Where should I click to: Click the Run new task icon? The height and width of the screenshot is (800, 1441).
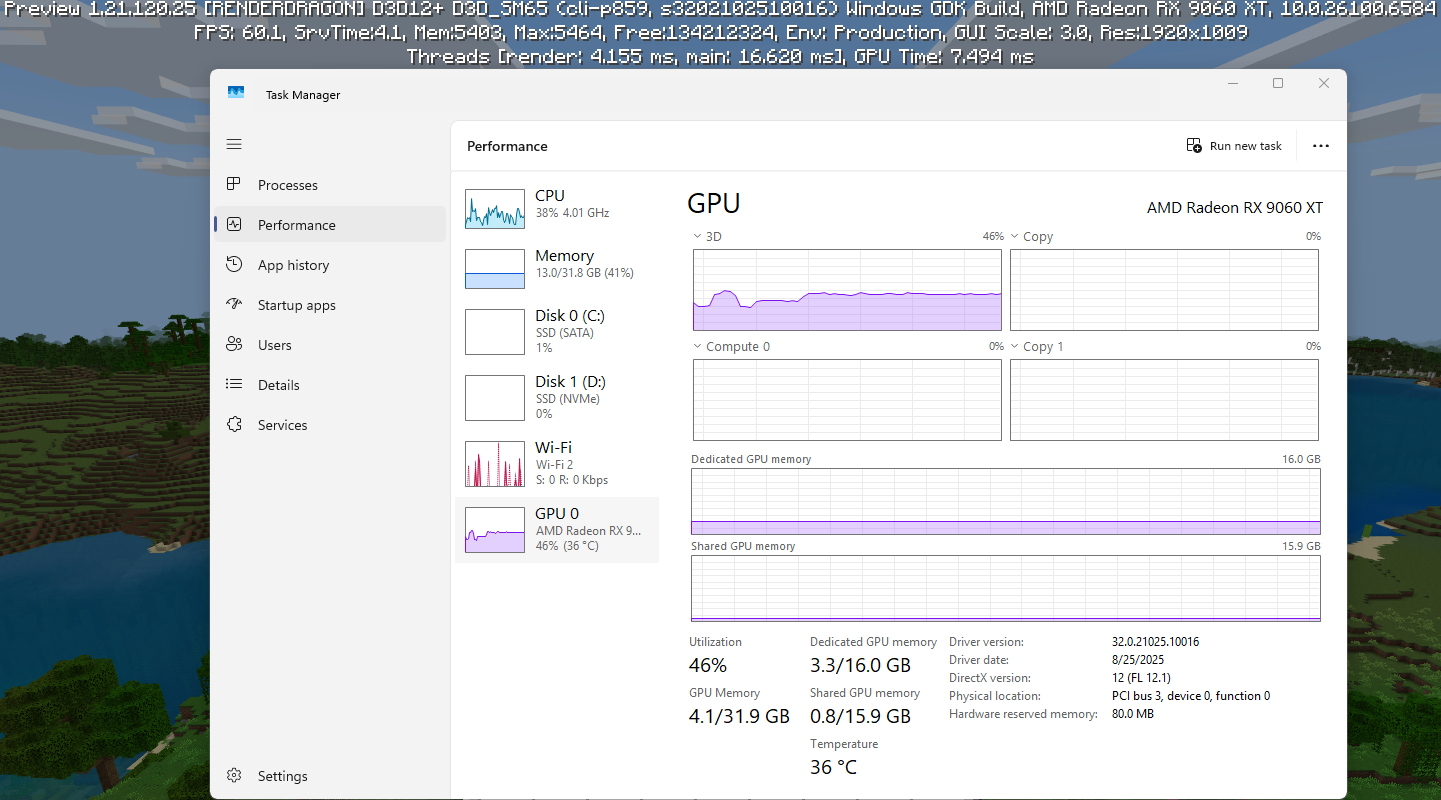(x=1194, y=145)
